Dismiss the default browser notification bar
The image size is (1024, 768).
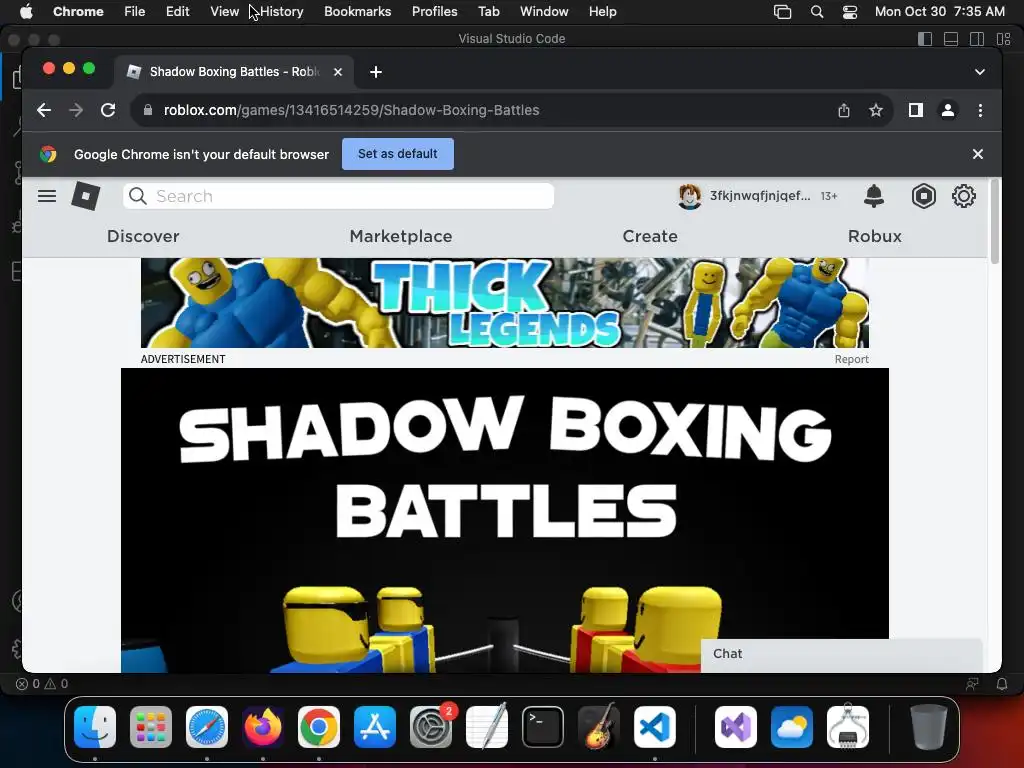[x=978, y=154]
